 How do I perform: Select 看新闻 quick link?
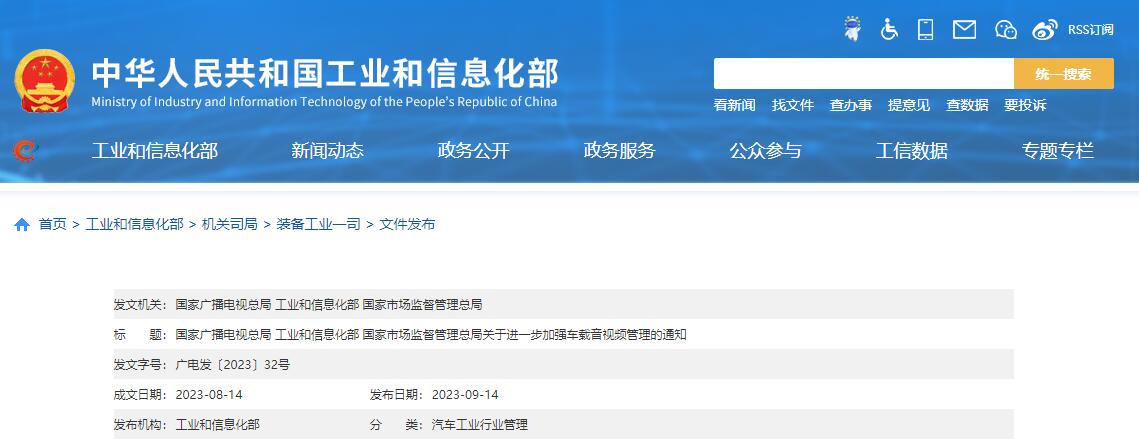[x=734, y=105]
